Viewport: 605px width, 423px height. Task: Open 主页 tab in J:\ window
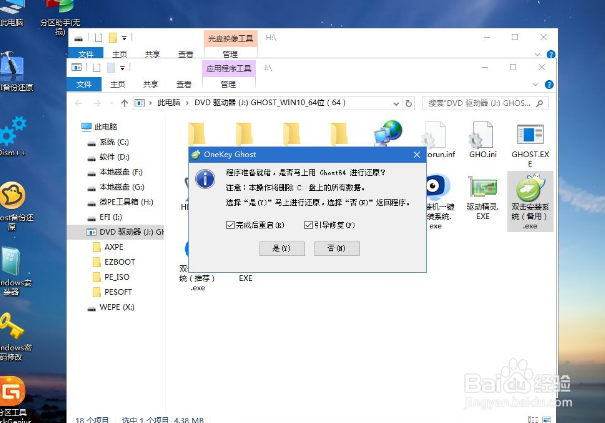(x=118, y=84)
